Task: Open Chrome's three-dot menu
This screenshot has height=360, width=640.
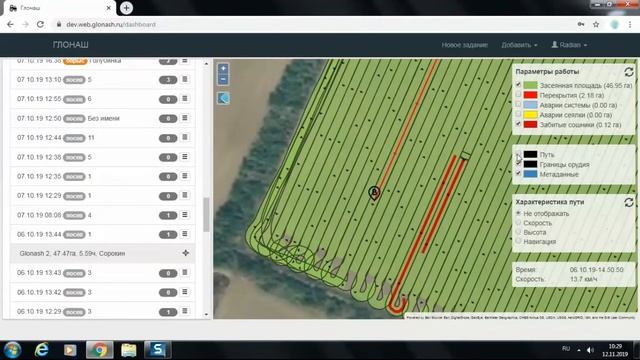Action: click(x=630, y=24)
